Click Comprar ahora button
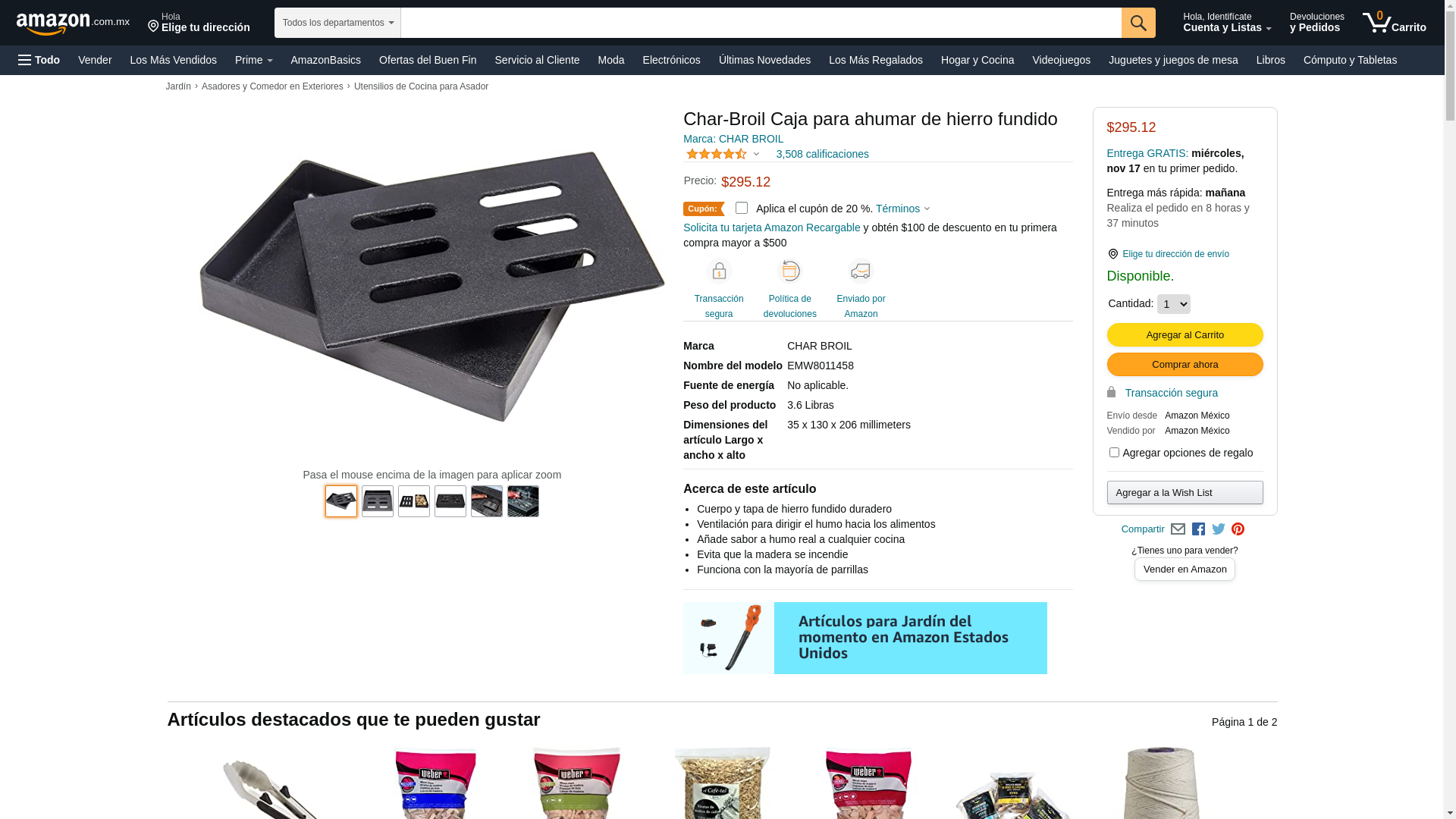Viewport: 1456px width, 819px height. pyautogui.click(x=1185, y=365)
